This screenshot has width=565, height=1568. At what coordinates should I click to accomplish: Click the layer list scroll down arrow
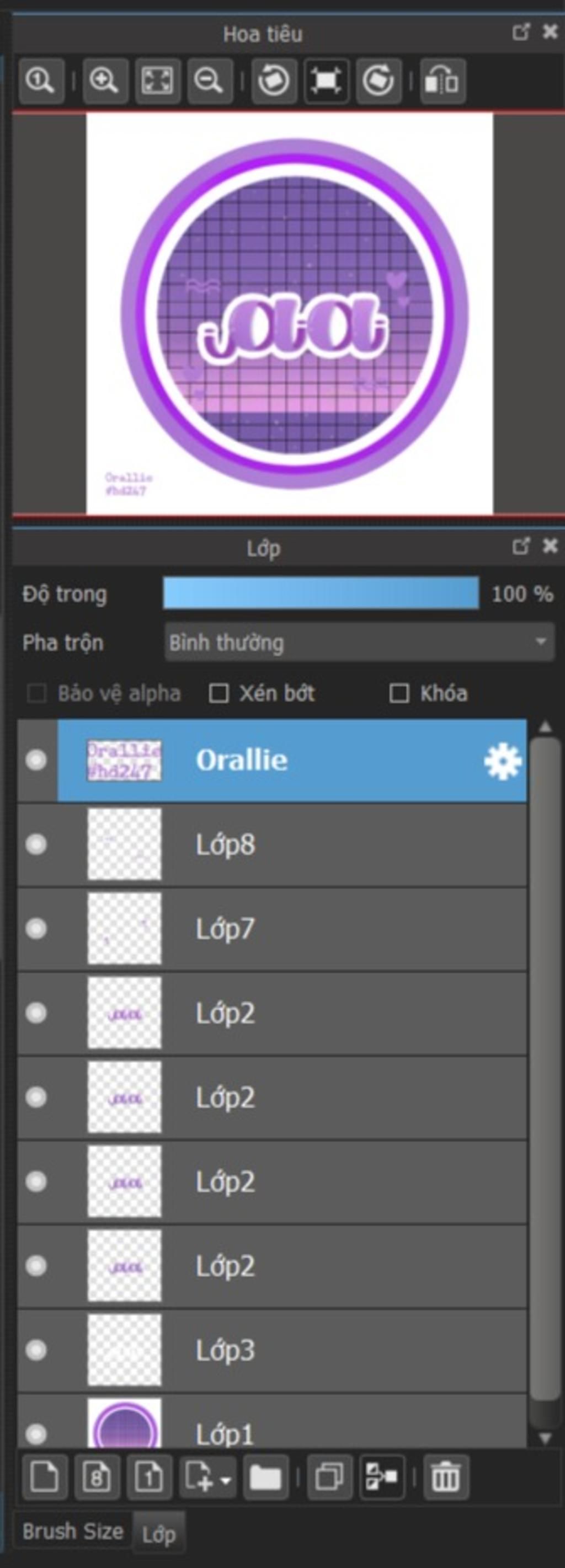click(x=545, y=1438)
